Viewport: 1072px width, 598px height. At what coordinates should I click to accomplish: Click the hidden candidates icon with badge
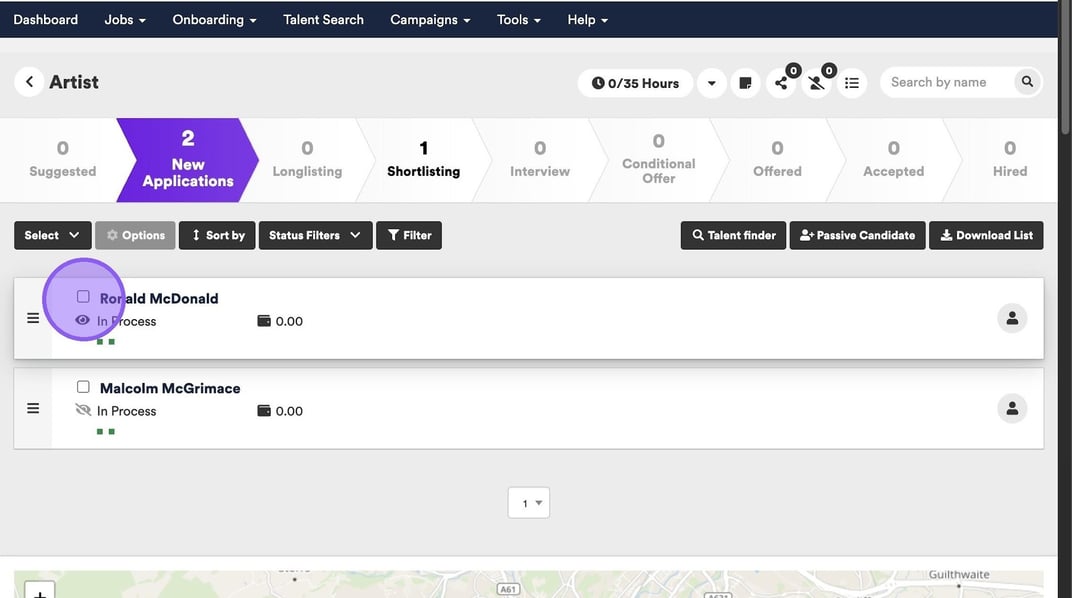point(817,83)
